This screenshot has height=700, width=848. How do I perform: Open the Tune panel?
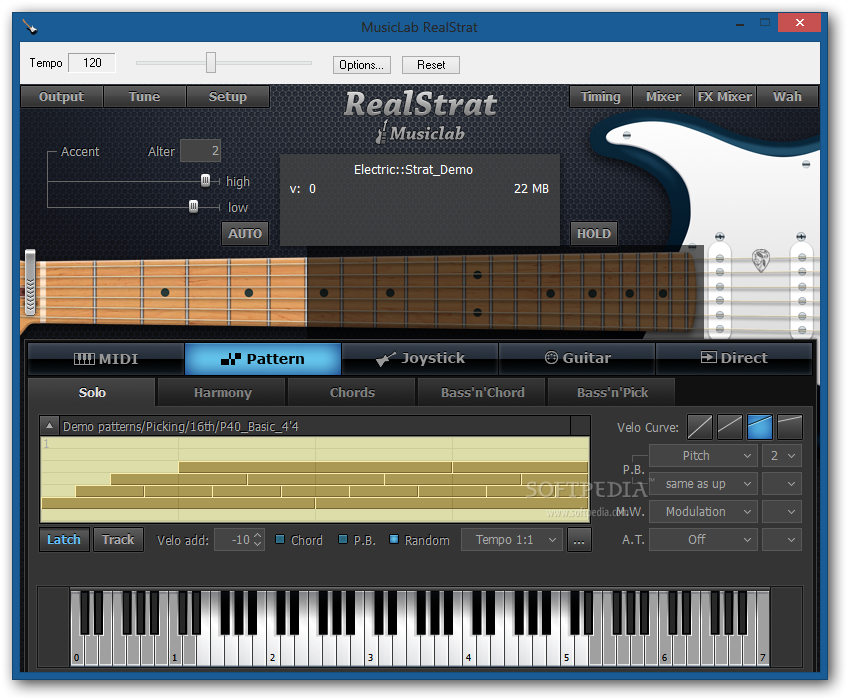[x=144, y=97]
